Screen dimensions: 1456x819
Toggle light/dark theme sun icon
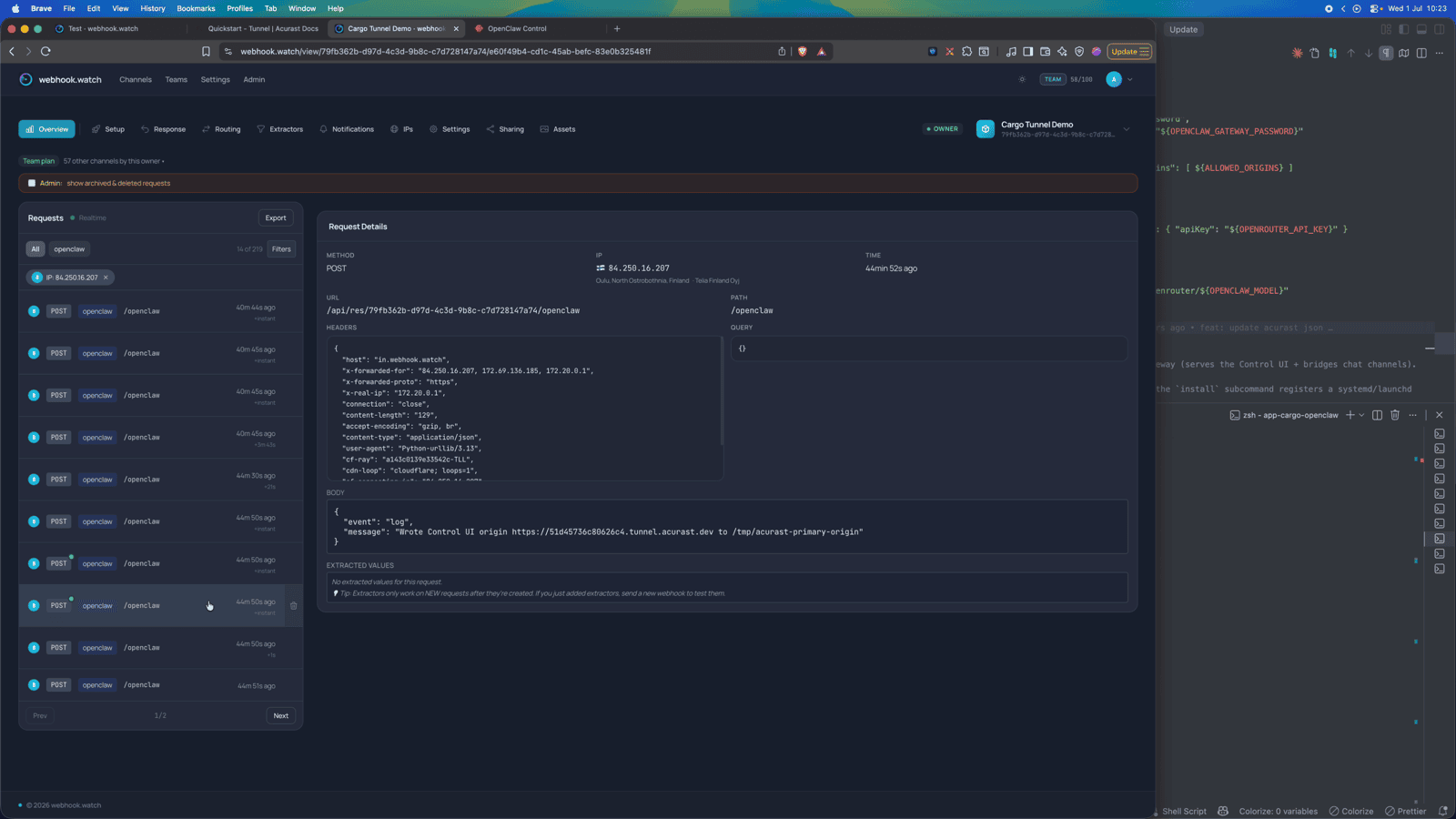click(1022, 79)
